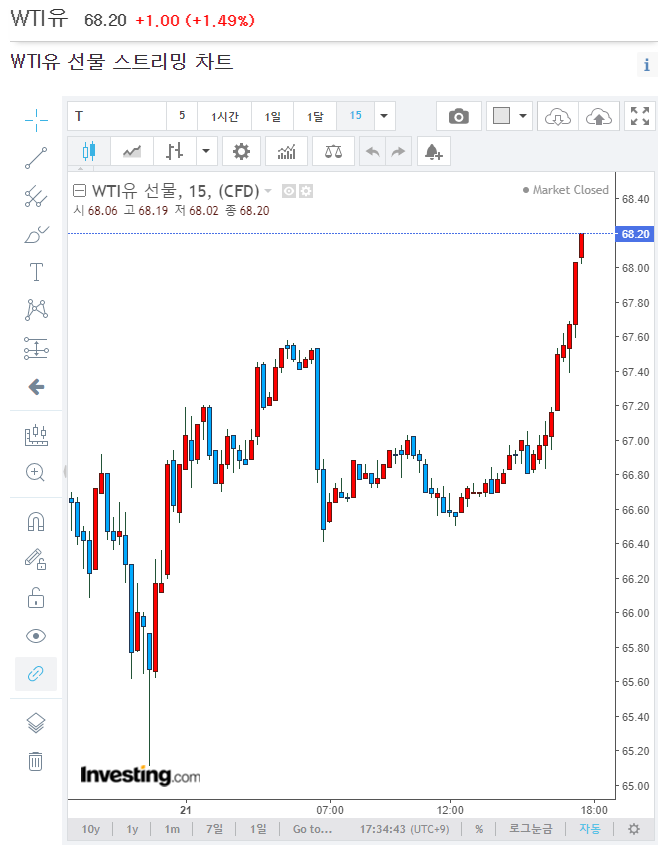Take a chart snapshot with camera icon
Viewport: 658px width, 849px height.
click(459, 116)
